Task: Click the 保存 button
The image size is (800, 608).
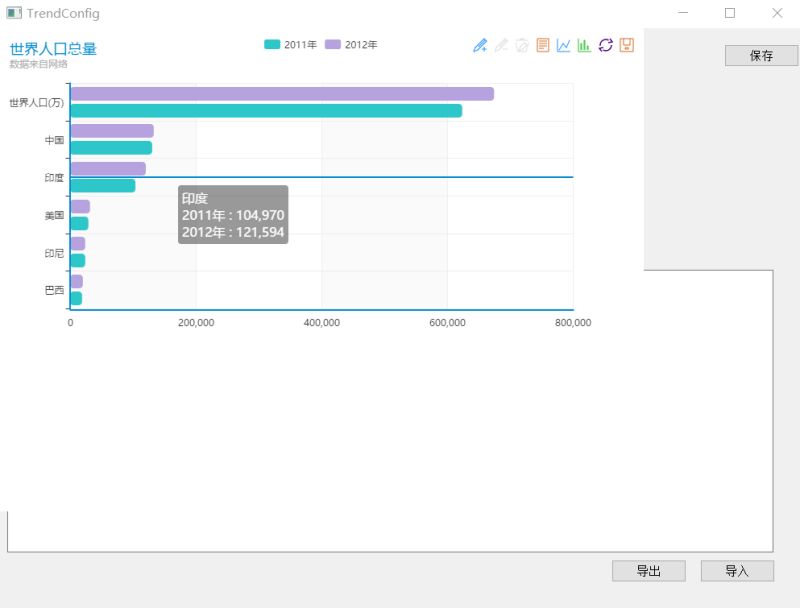Action: click(761, 55)
